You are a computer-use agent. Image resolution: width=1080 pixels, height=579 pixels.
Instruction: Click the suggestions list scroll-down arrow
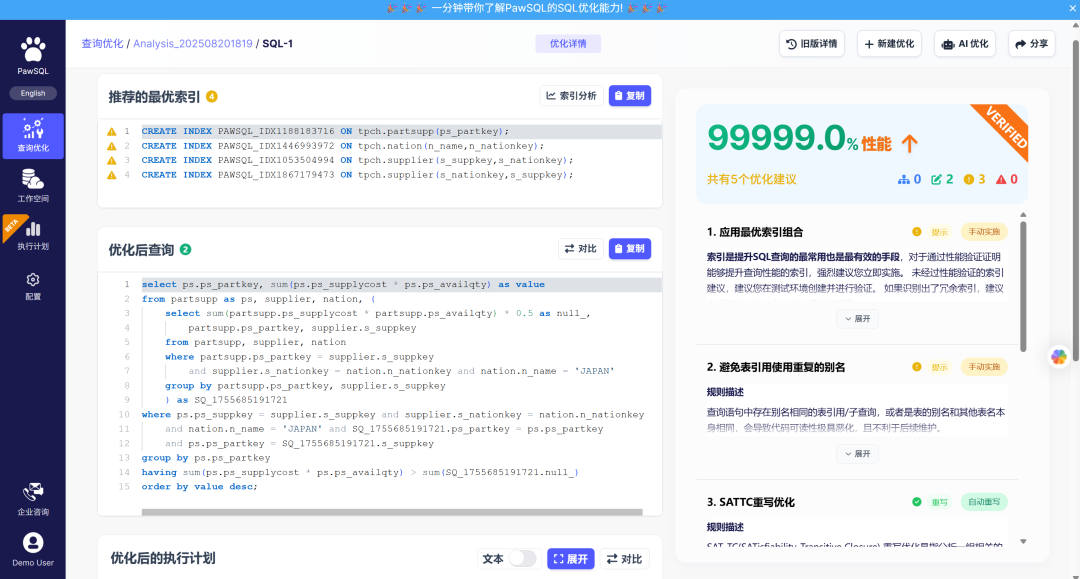click(1024, 542)
